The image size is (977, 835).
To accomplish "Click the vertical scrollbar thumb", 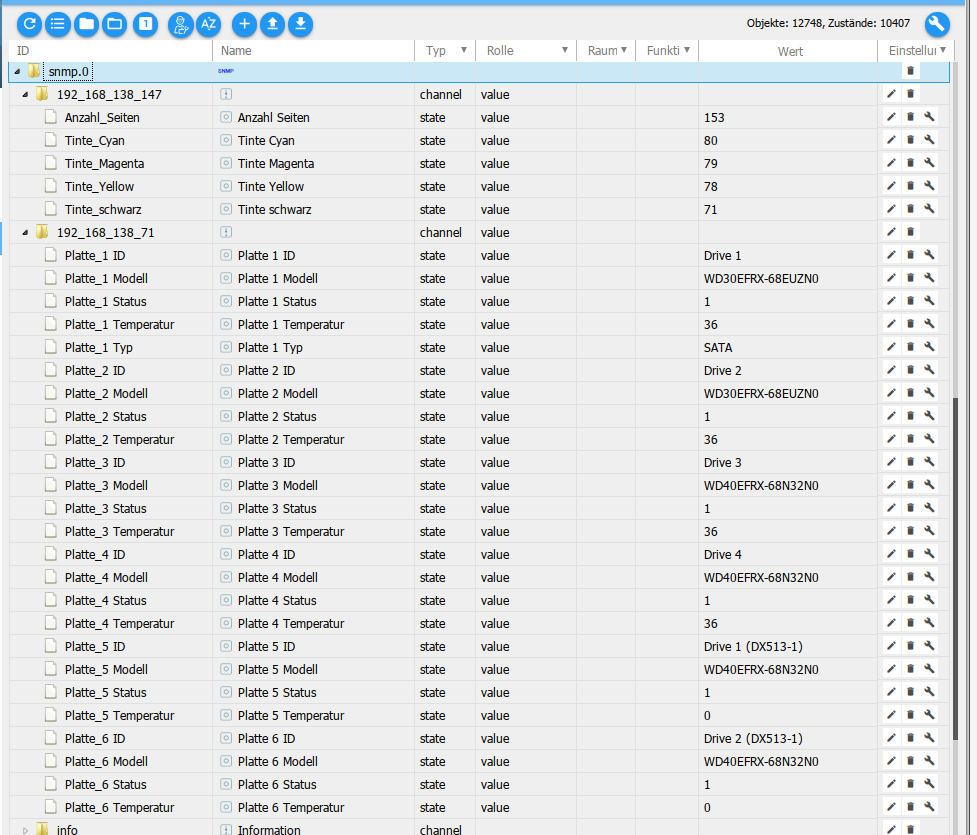I will tap(955, 568).
